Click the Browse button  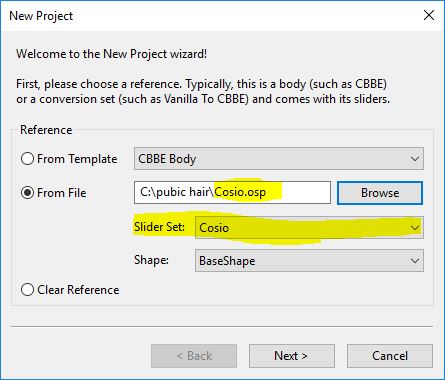pos(380,193)
